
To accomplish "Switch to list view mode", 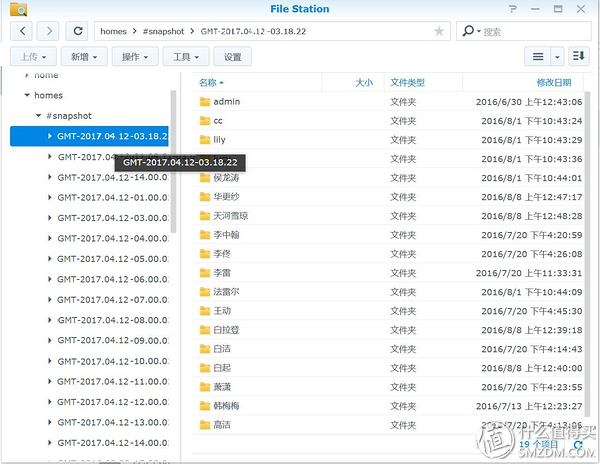I will coord(538,57).
